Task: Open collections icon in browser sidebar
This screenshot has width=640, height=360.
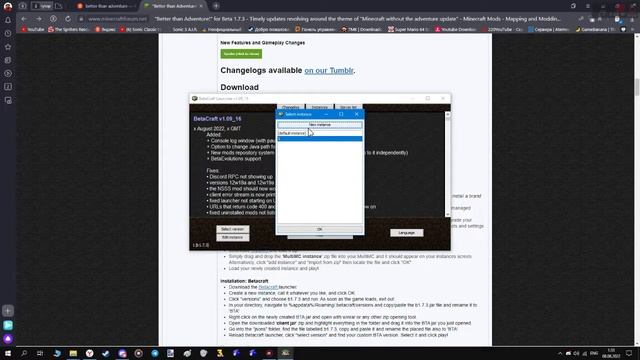Action: 8,60
